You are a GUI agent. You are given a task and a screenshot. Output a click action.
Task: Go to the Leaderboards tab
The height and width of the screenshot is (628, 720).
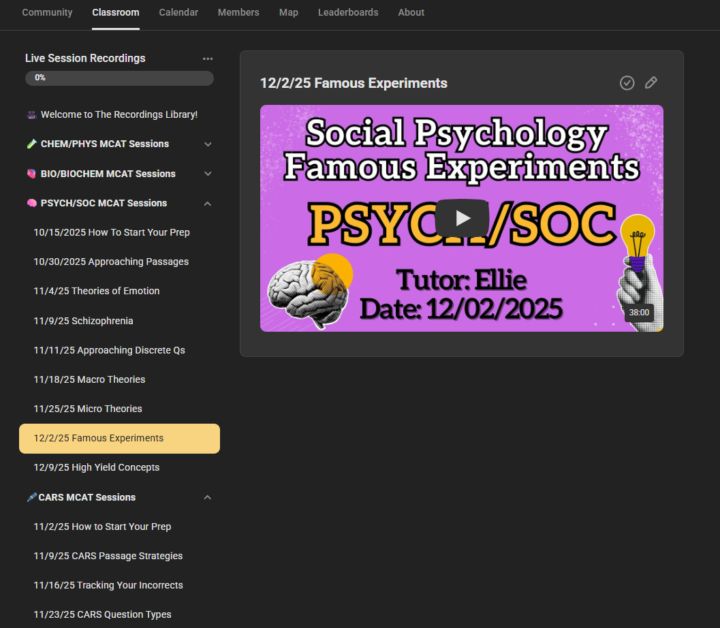pos(348,12)
